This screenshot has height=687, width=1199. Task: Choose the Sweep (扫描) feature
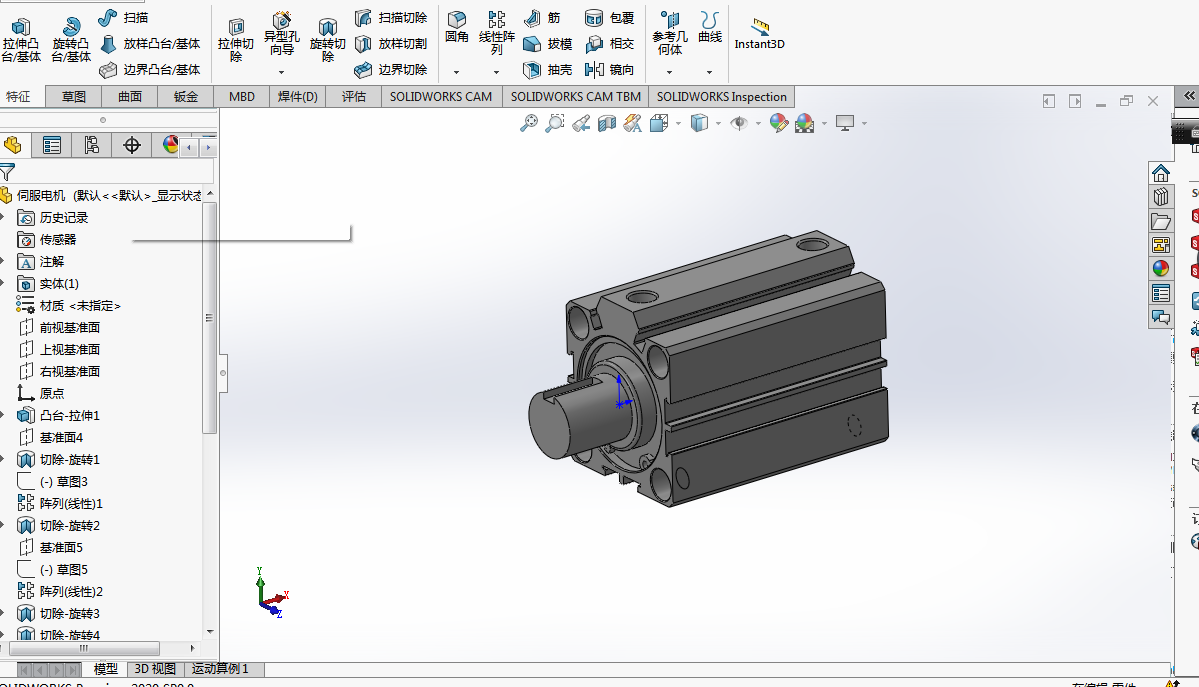pyautogui.click(x=124, y=18)
